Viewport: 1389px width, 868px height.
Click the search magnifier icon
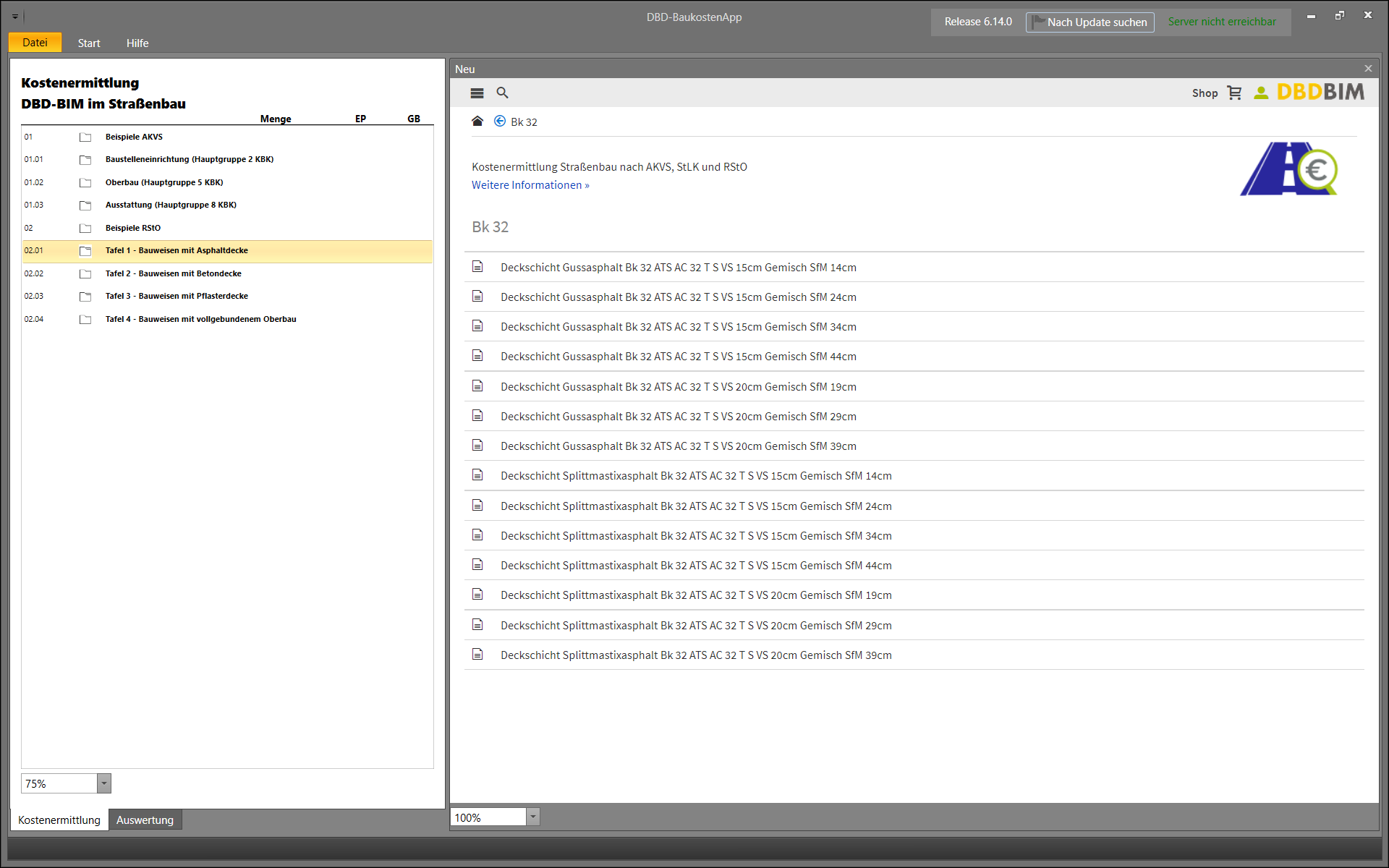[x=502, y=93]
